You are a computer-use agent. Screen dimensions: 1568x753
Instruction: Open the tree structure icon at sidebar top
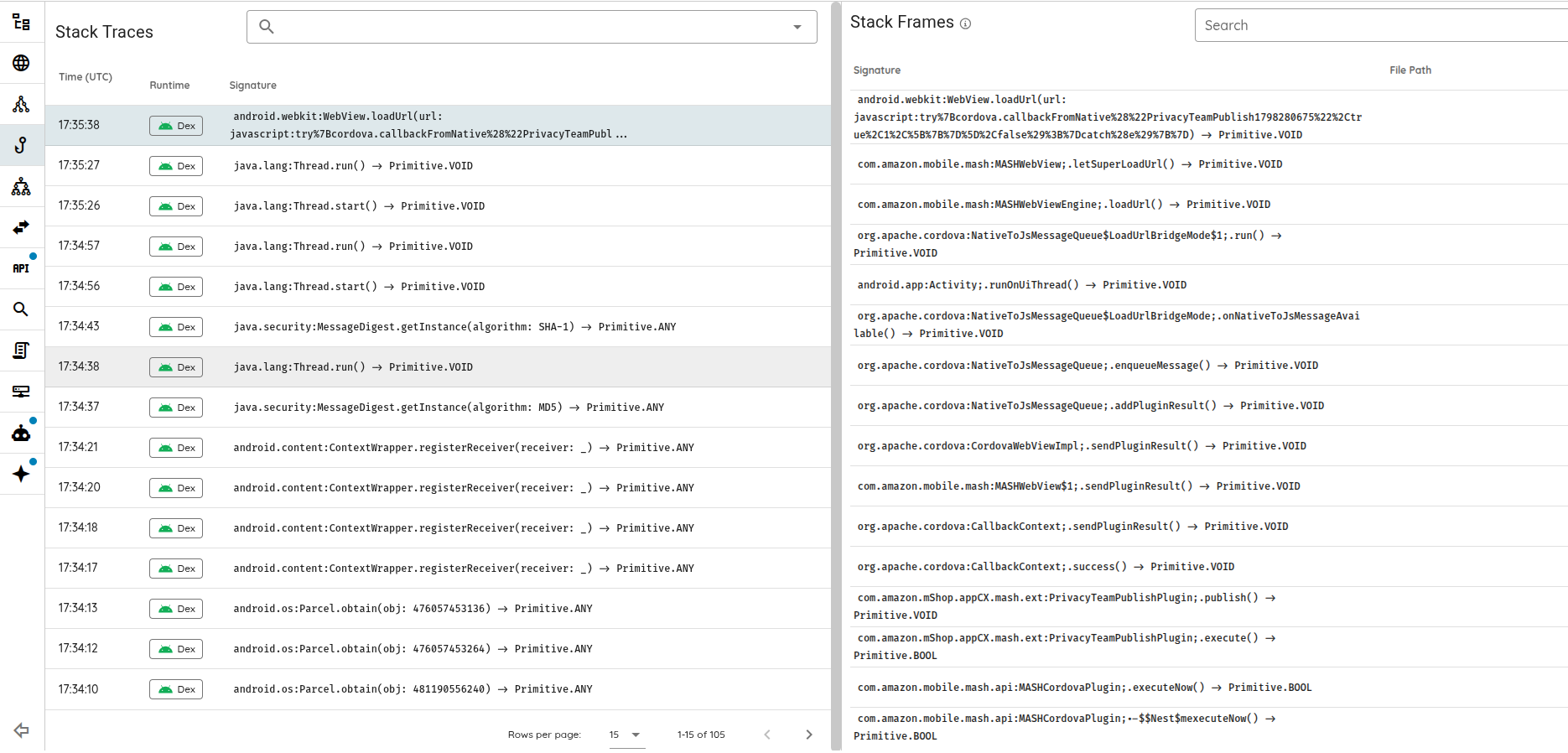[x=21, y=23]
